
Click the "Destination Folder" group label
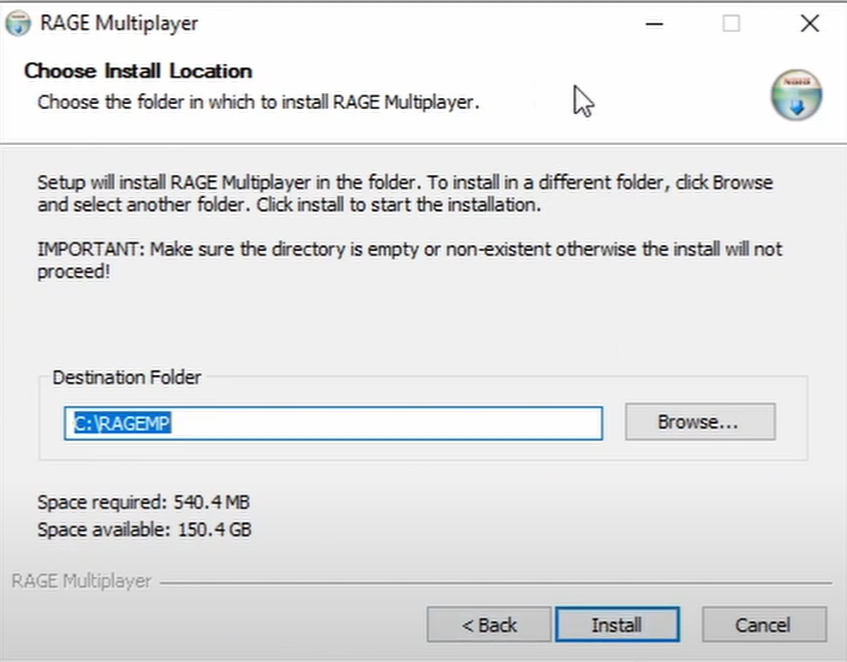[x=127, y=377]
